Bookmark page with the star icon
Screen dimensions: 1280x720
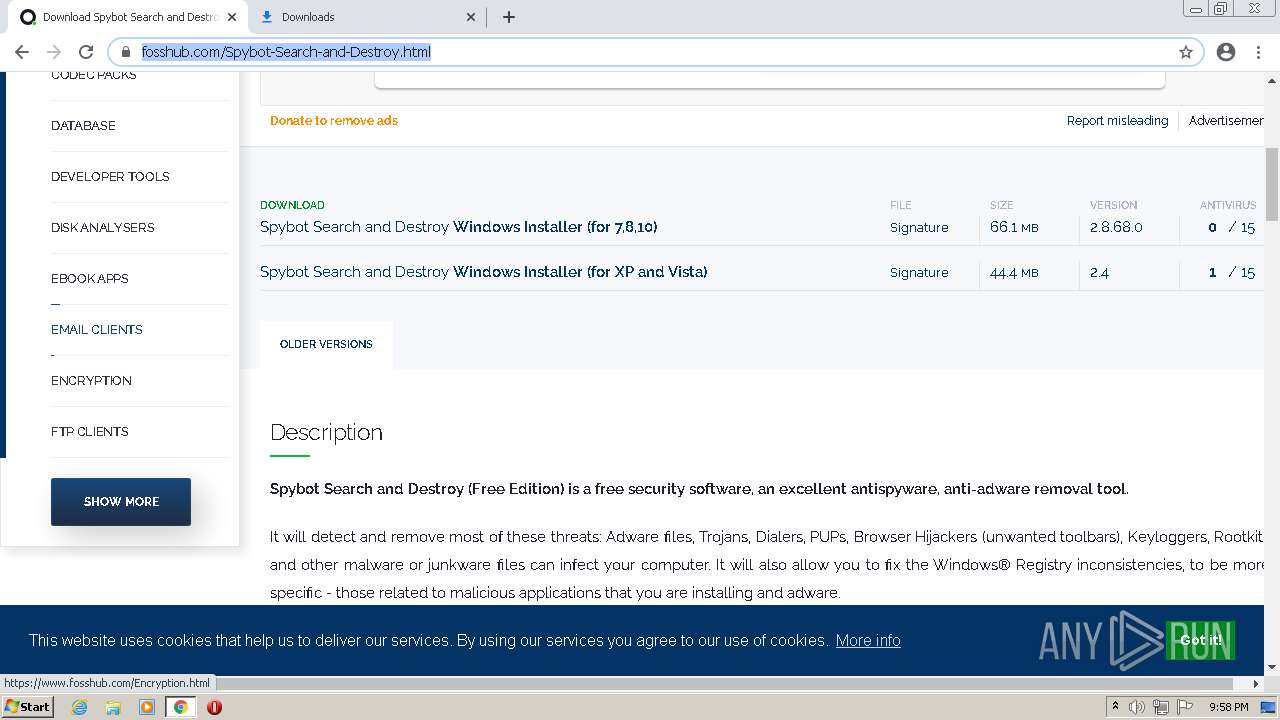point(1186,52)
